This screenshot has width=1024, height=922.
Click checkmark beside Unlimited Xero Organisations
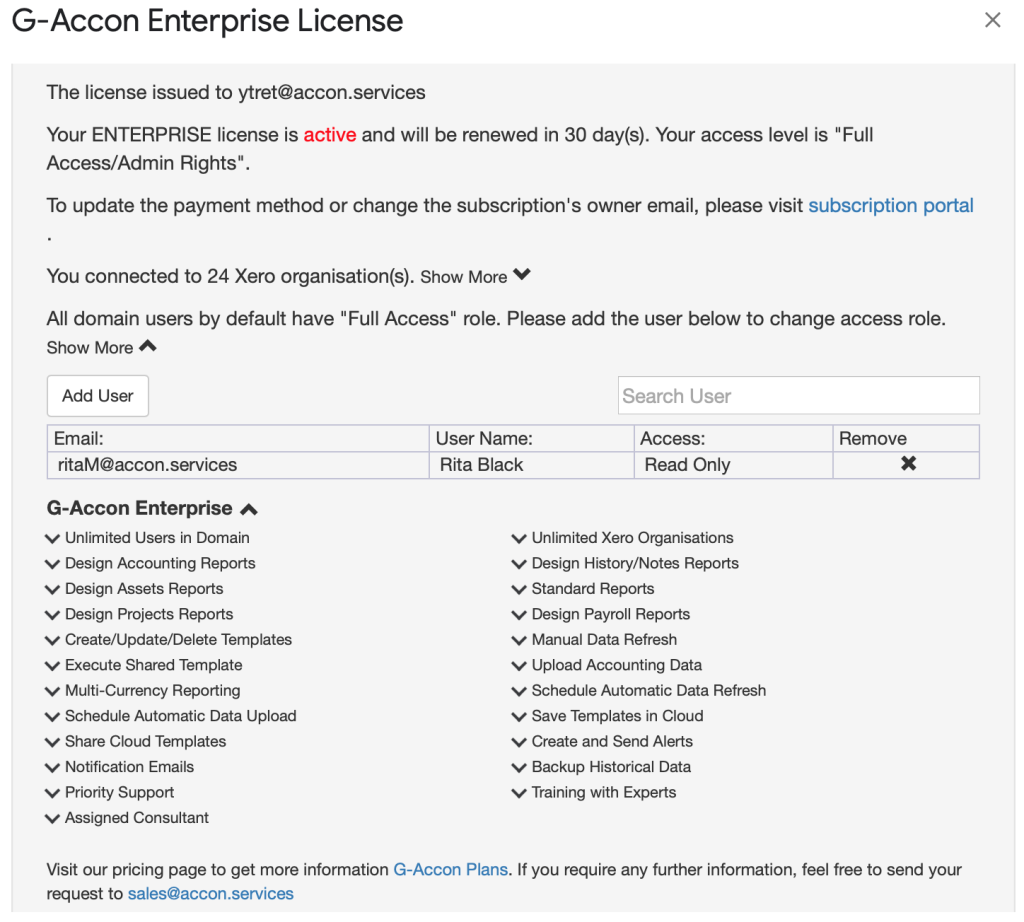pos(519,539)
